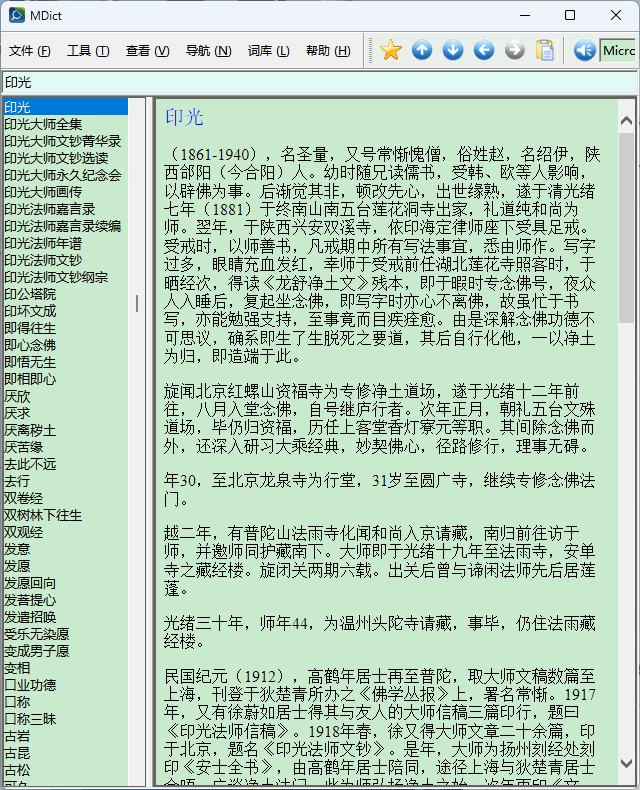640x790 pixels.
Task: Go to next entry with down arrow
Action: [x=453, y=50]
